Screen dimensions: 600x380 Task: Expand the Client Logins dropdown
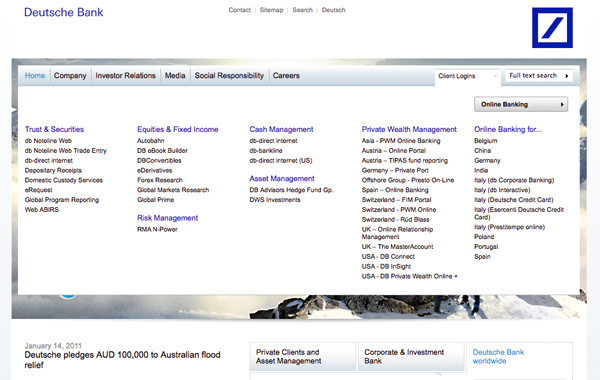pyautogui.click(x=468, y=76)
